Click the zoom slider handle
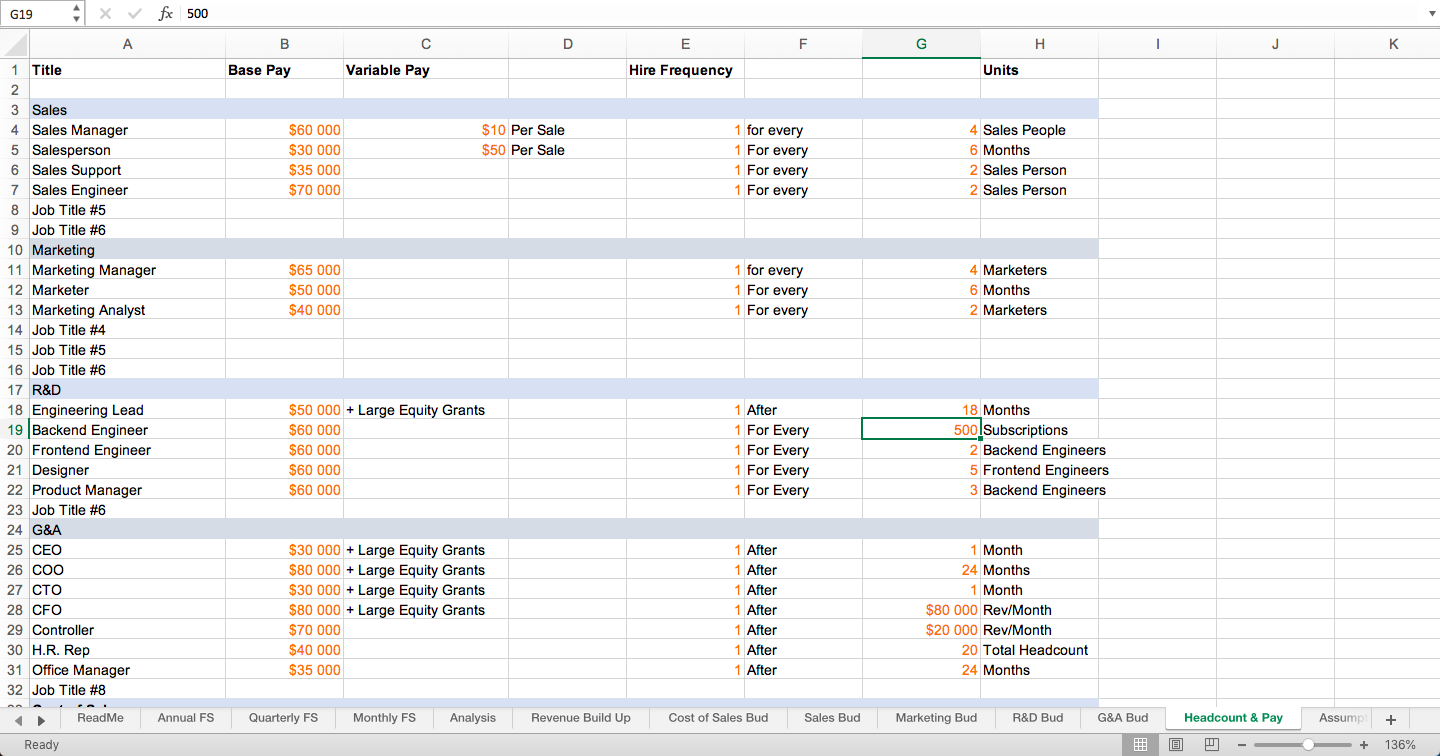The height and width of the screenshot is (756, 1440). 1308,745
